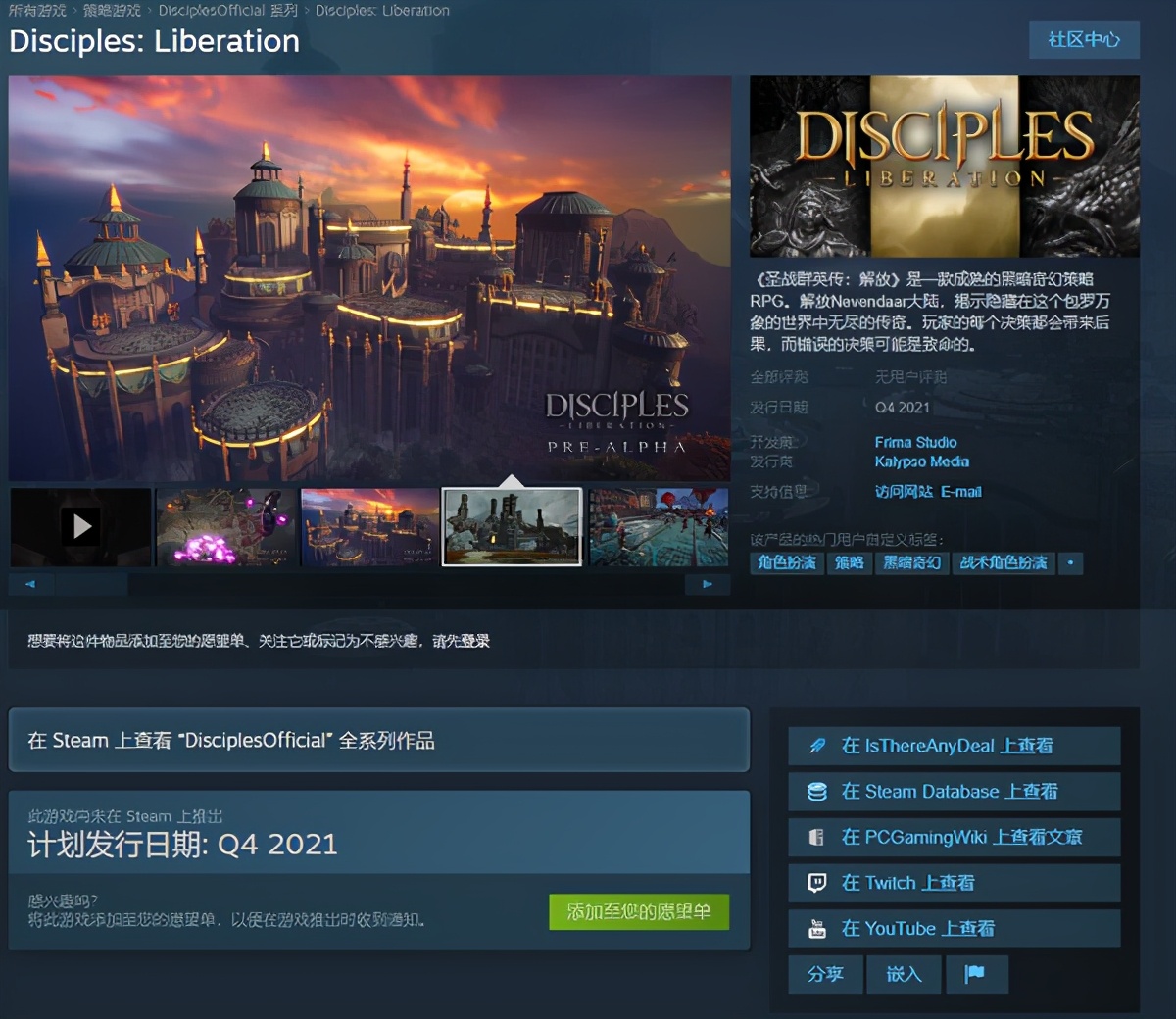
Task: Open the 社区中心 community hub button
Action: 1084,40
